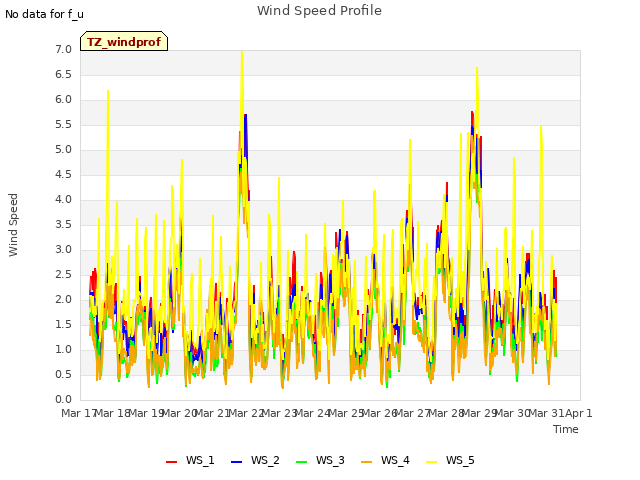Click the orange WS_4 legend swatch
640x480 pixels.
[367, 461]
